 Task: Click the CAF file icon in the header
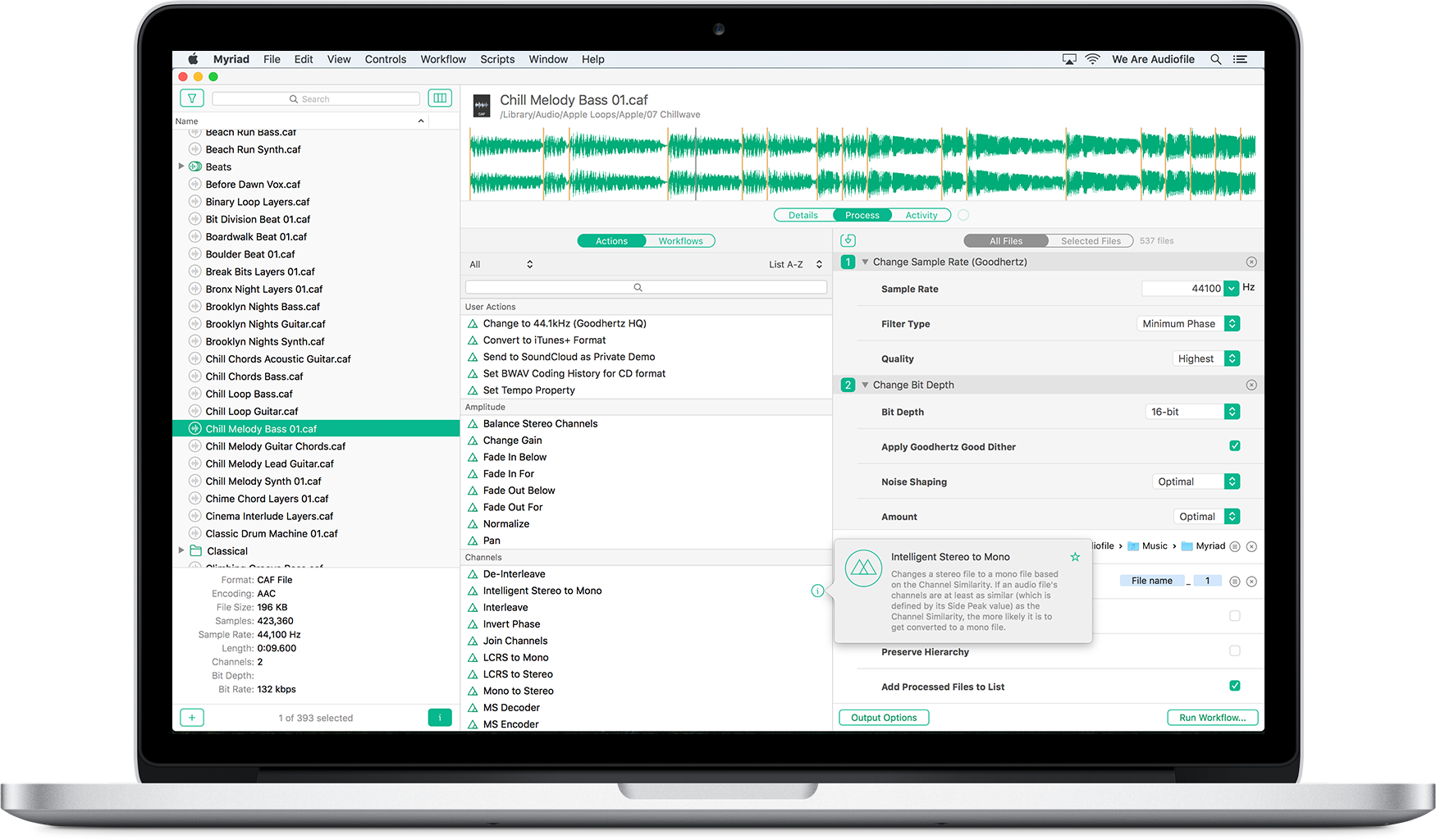point(482,106)
